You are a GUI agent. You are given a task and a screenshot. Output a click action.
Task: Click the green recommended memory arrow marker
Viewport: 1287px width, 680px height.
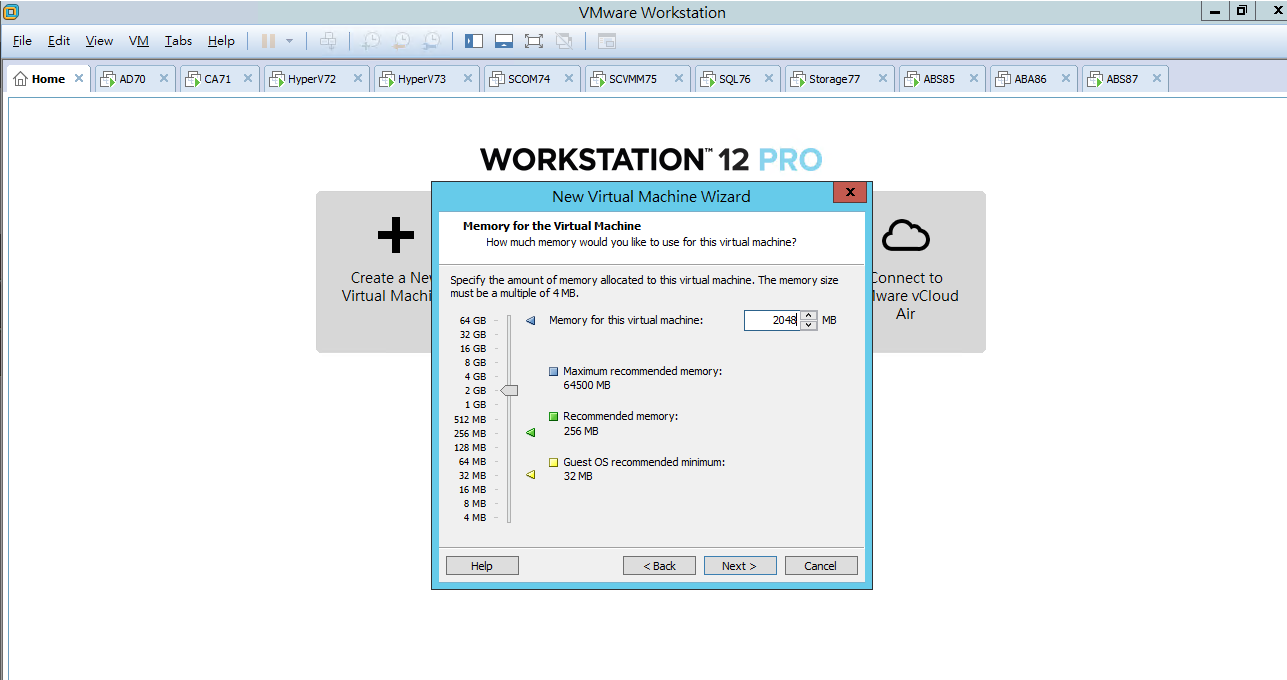click(x=530, y=433)
